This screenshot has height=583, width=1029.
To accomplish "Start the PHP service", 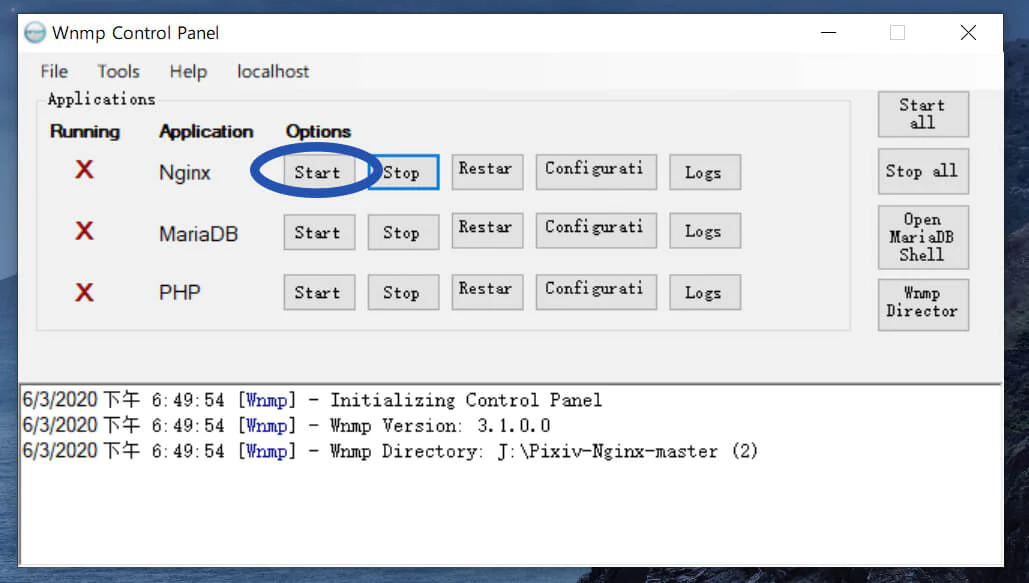I will coord(318,292).
